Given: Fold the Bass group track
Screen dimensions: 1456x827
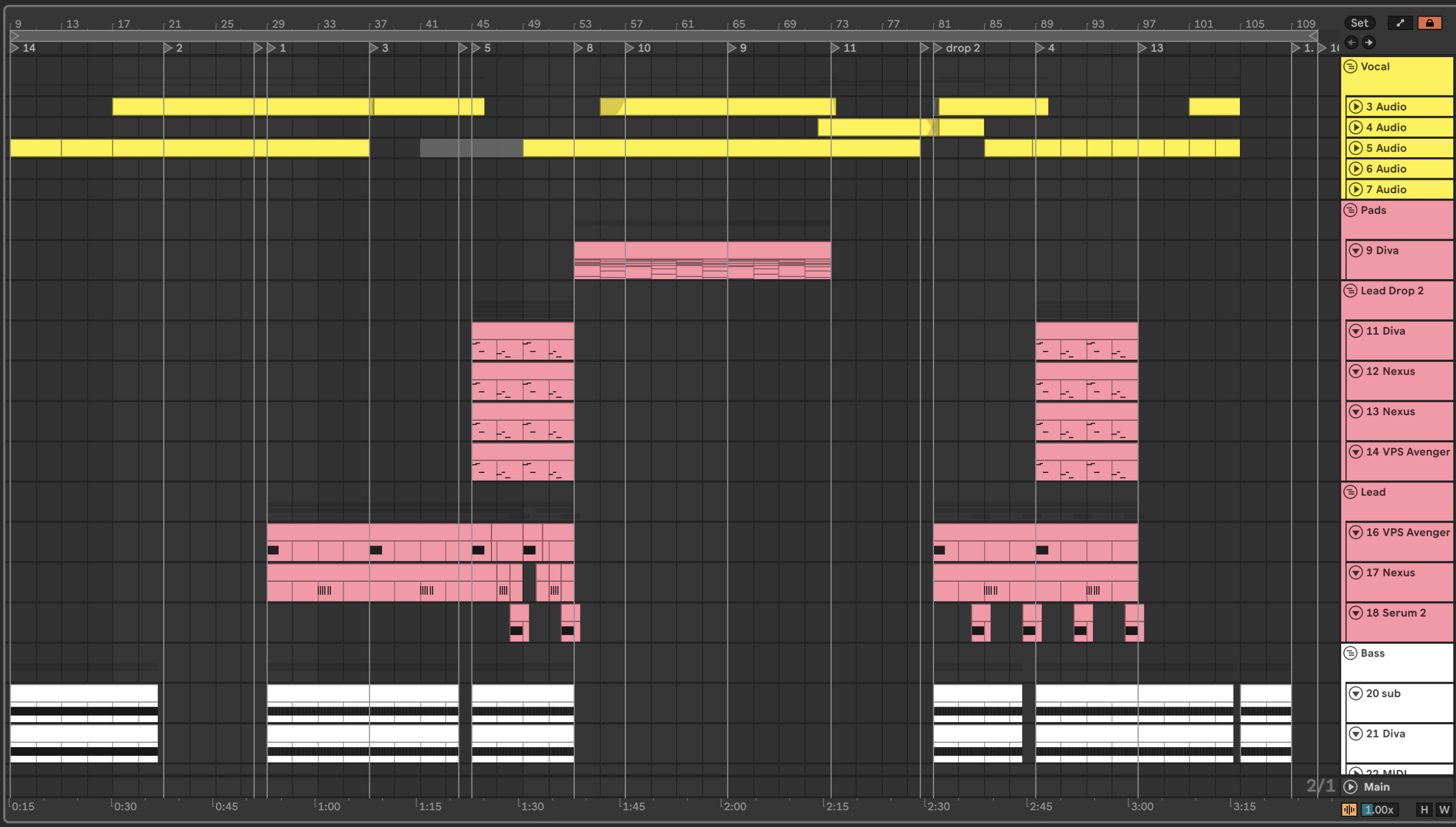Looking at the screenshot, I should coord(1350,654).
